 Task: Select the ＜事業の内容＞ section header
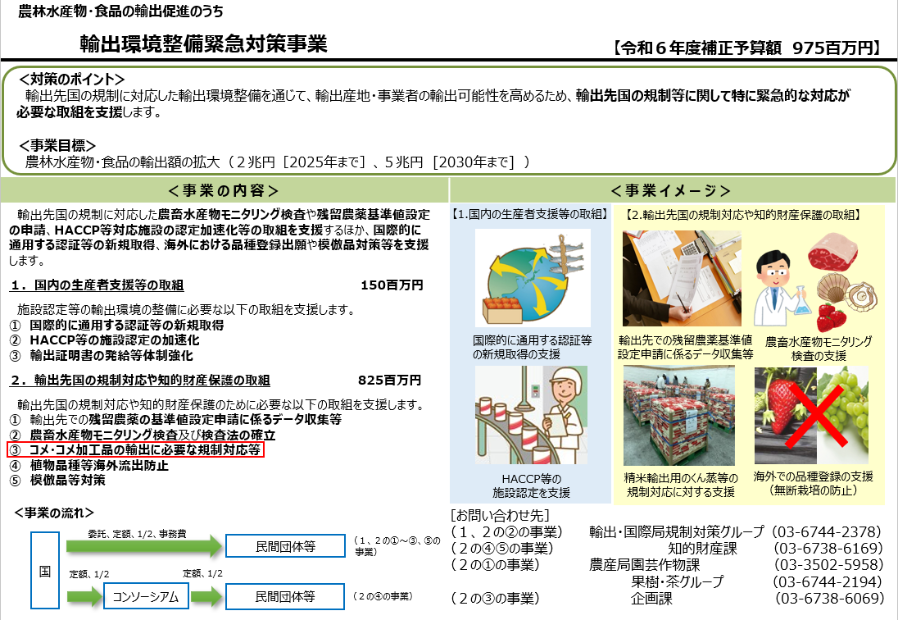(224, 191)
